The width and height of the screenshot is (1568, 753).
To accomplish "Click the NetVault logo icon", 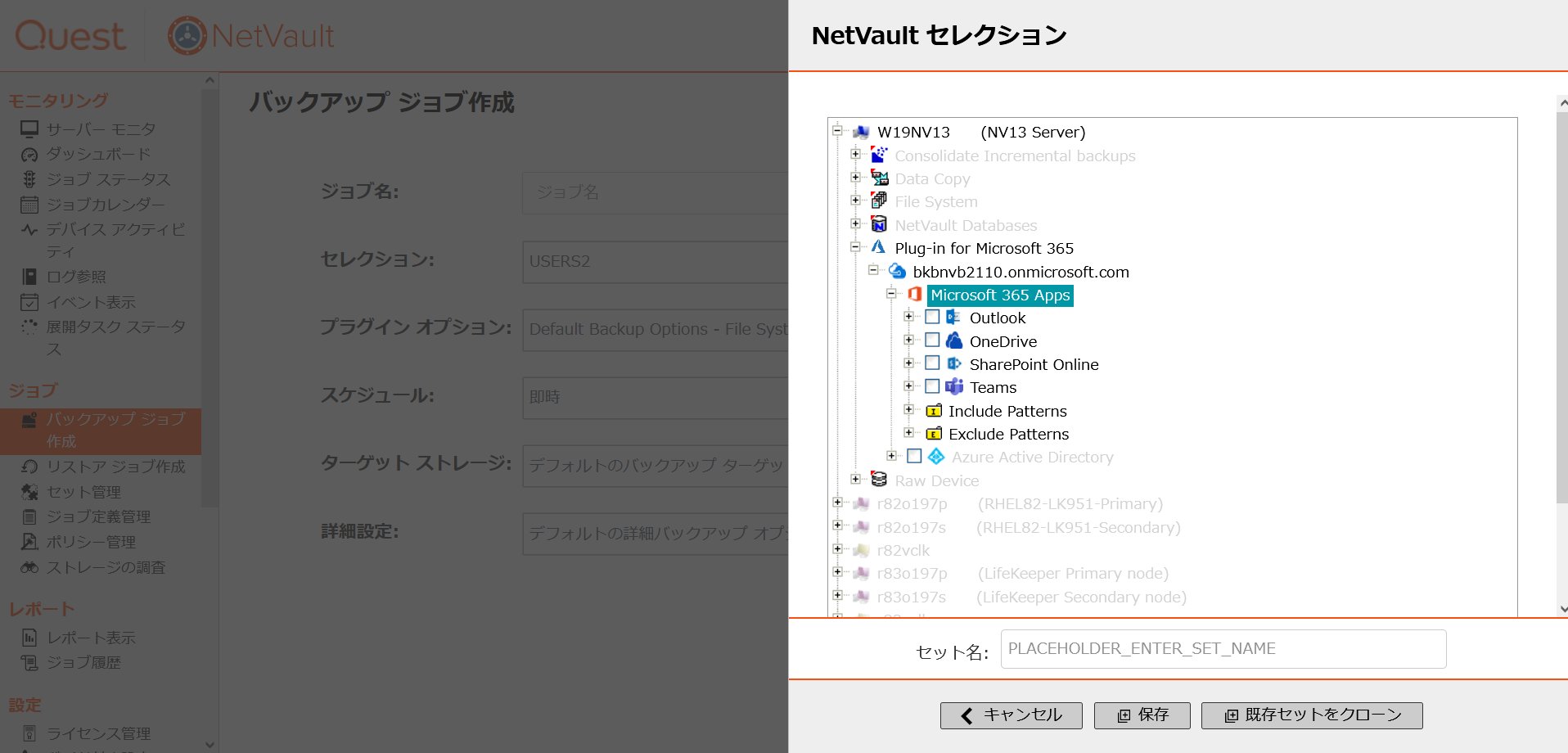I will tap(187, 35).
